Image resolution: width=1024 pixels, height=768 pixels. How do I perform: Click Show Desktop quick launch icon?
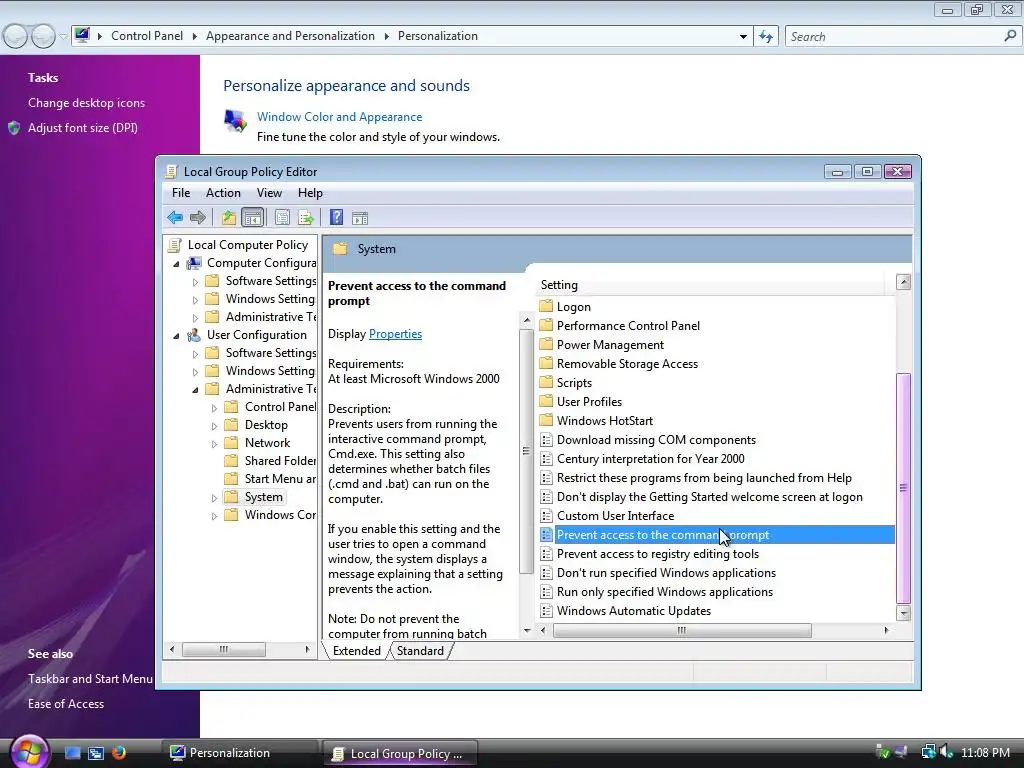[72, 753]
